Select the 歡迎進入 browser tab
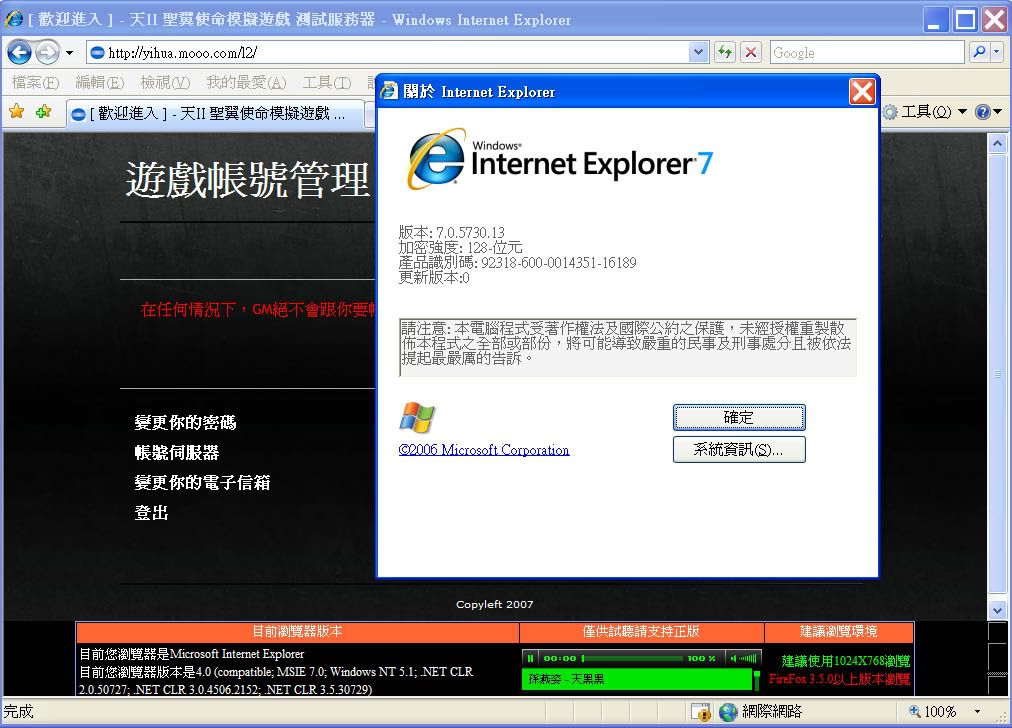 coord(214,114)
